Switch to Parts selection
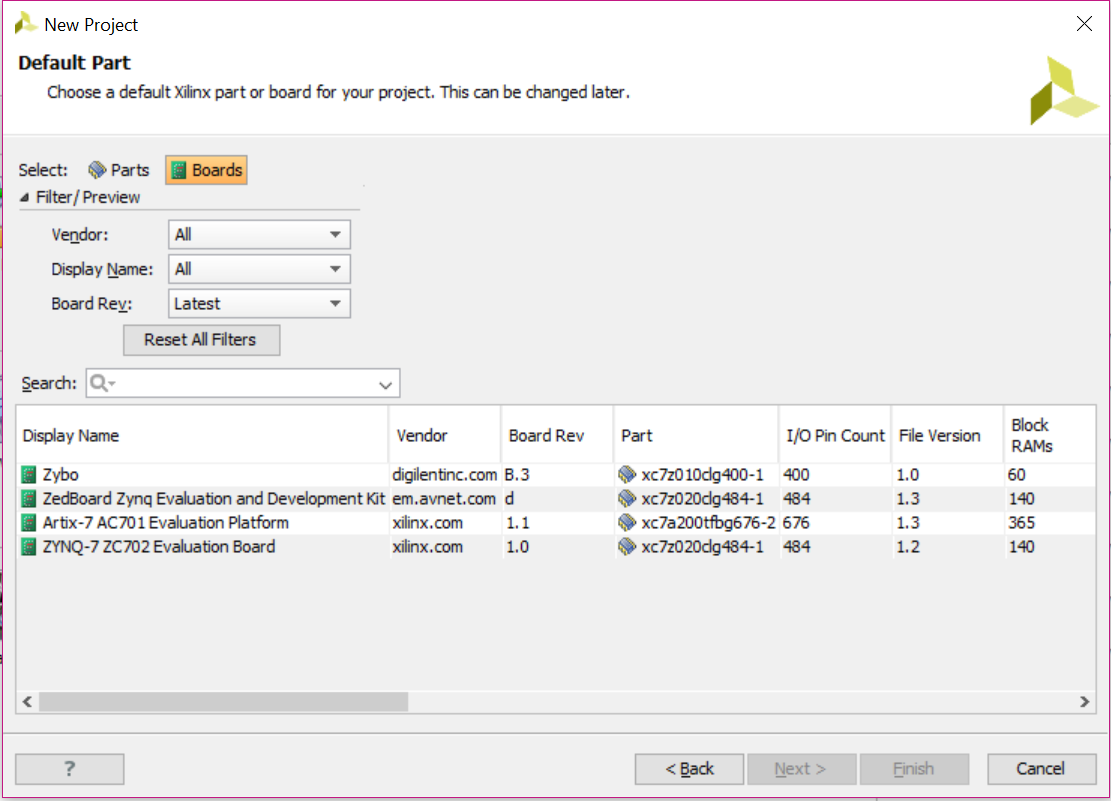This screenshot has width=1111, height=801. pyautogui.click(x=118, y=170)
